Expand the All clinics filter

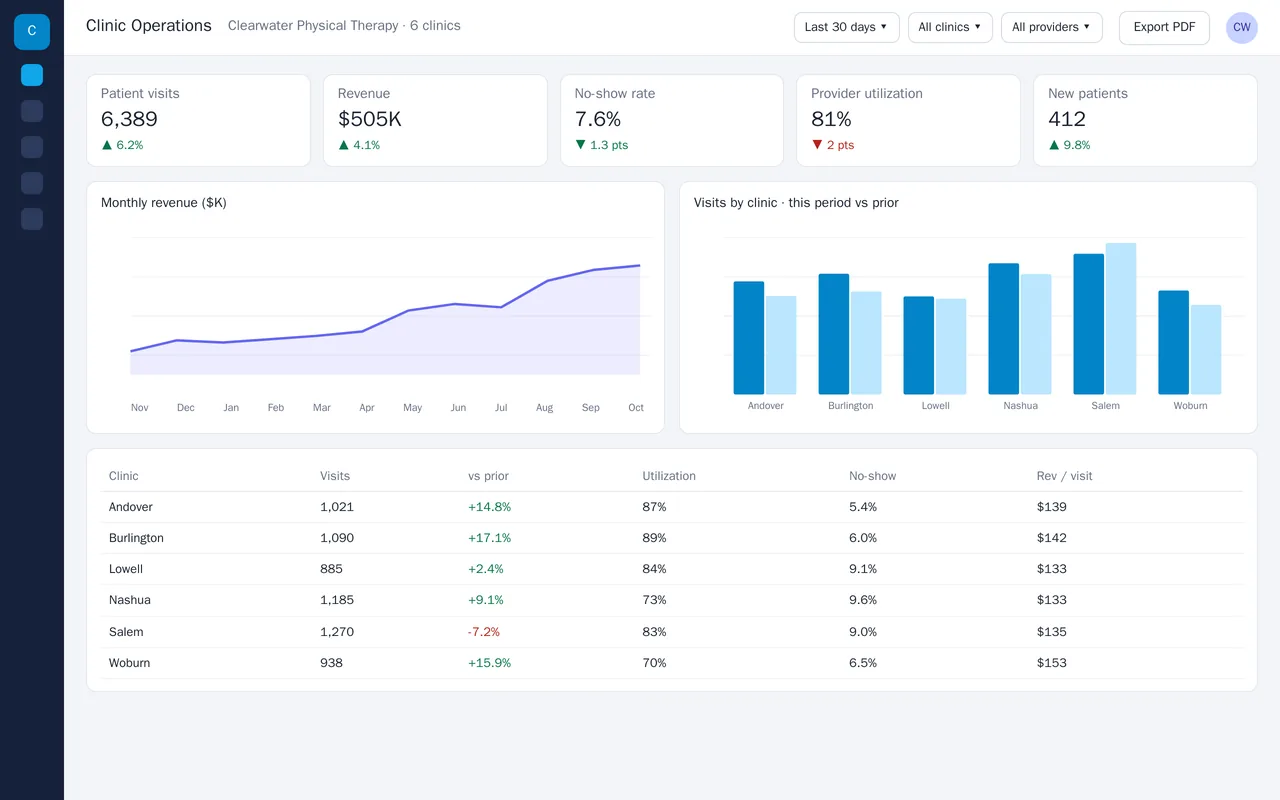[x=950, y=27]
